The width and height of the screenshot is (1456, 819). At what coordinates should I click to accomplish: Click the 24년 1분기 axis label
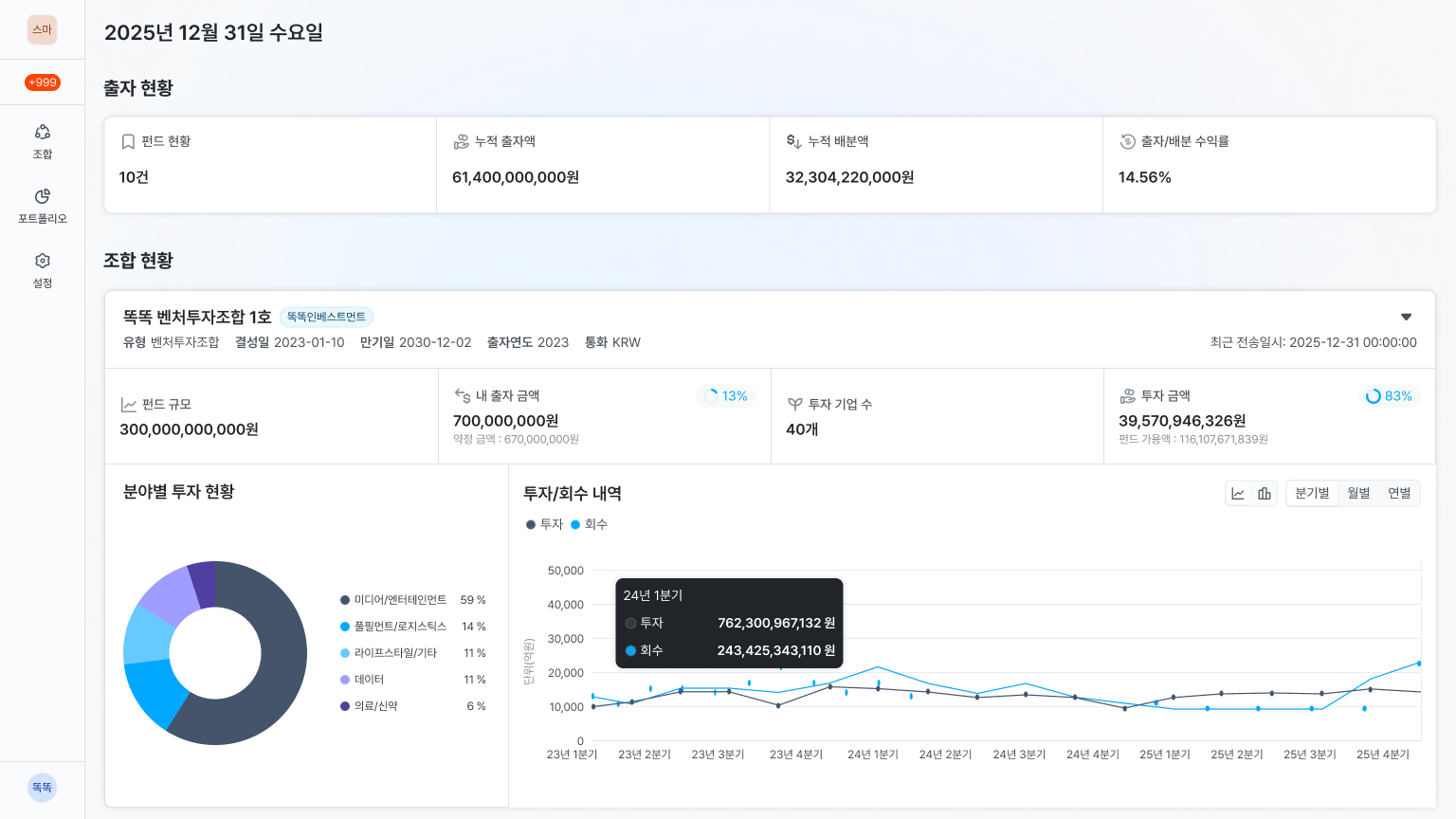tap(873, 755)
